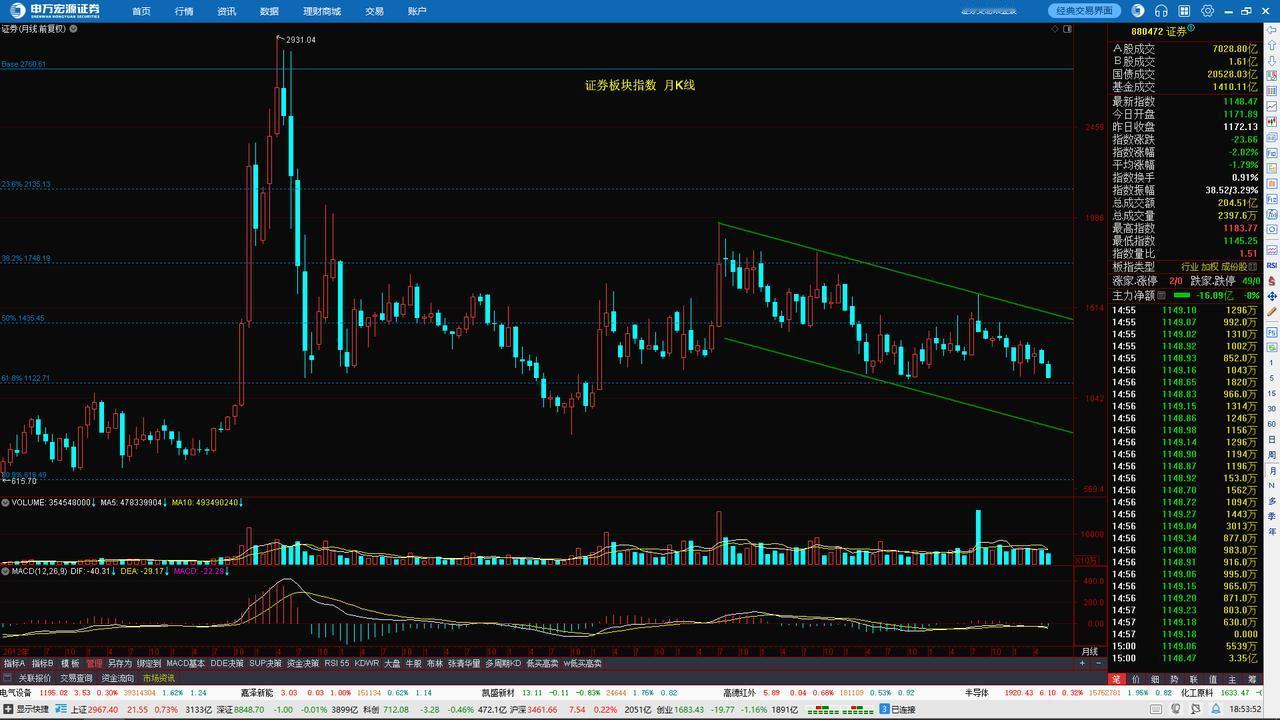This screenshot has width=1280, height=720.
Task: Click the info badge next to 880472 证券
Action: tap(1191, 28)
